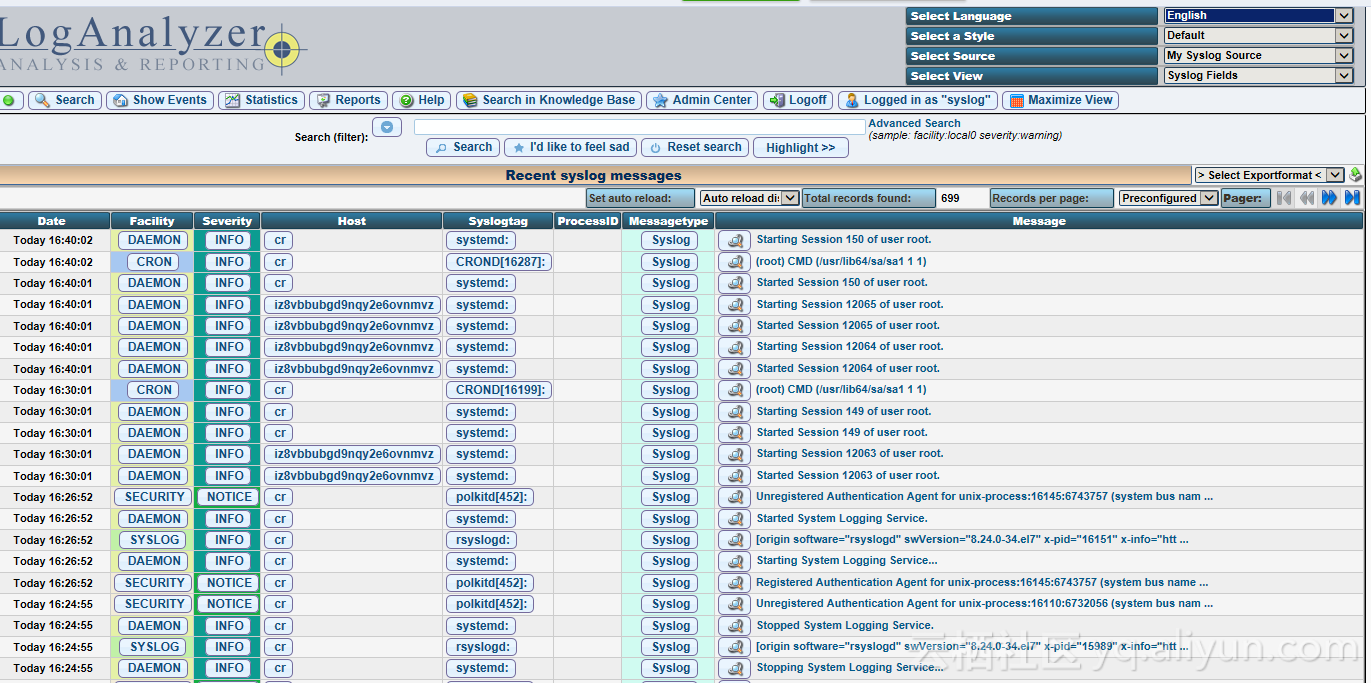Click the Syslogtag column header
The height and width of the screenshot is (683, 1371).
point(498,221)
